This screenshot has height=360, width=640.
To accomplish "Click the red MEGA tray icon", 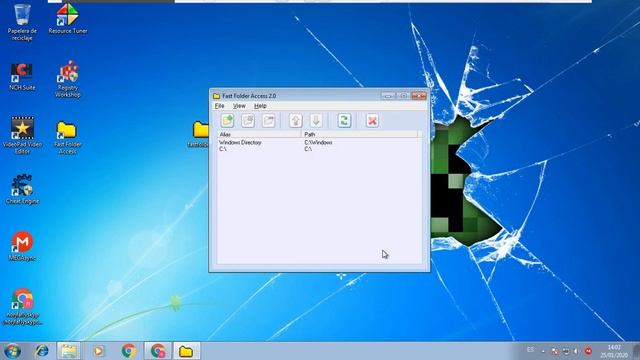I will [x=588, y=351].
